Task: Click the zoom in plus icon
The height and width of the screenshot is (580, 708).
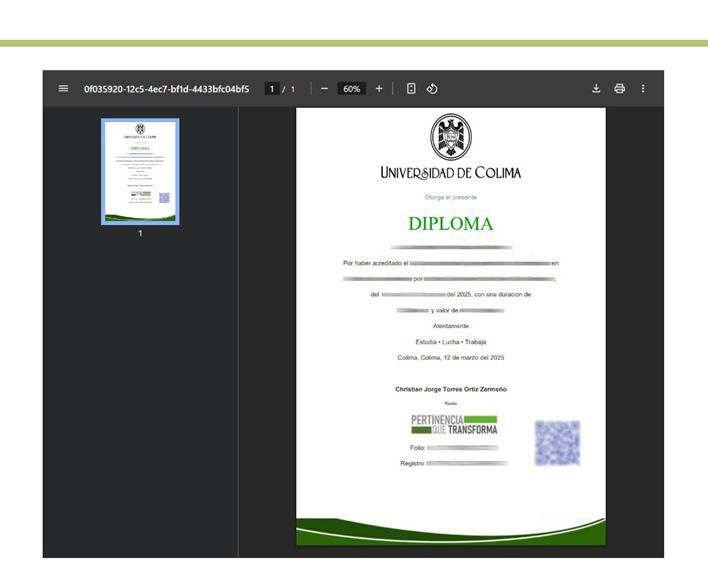Action: pos(379,89)
